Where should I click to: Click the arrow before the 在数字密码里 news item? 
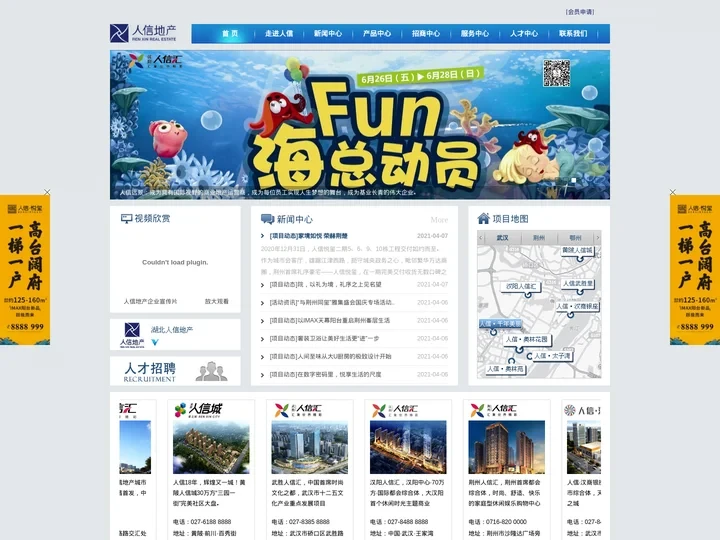pyautogui.click(x=262, y=375)
